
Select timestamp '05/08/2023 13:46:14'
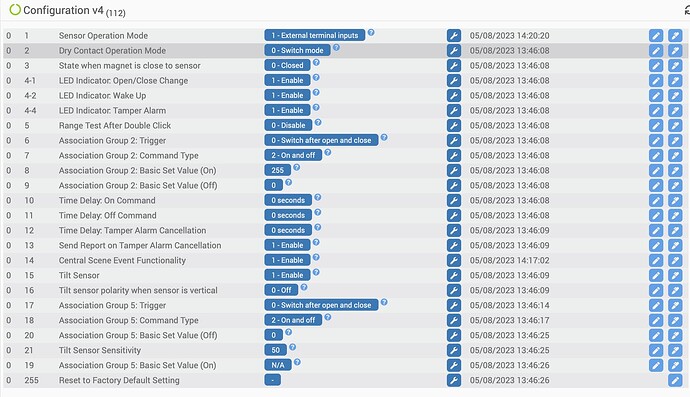point(510,305)
